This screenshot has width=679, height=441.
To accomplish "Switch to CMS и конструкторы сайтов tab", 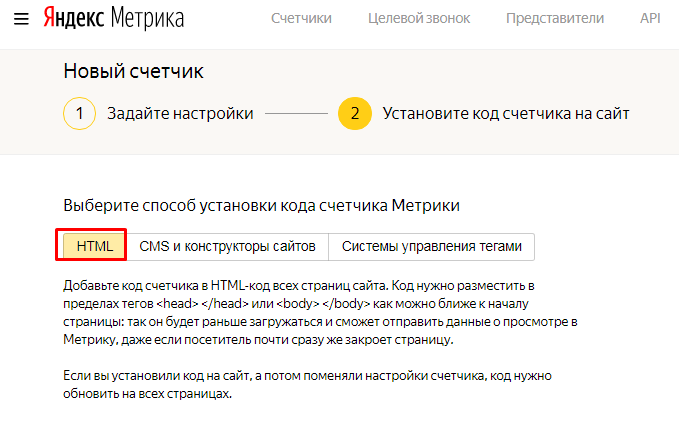I will coord(227,245).
